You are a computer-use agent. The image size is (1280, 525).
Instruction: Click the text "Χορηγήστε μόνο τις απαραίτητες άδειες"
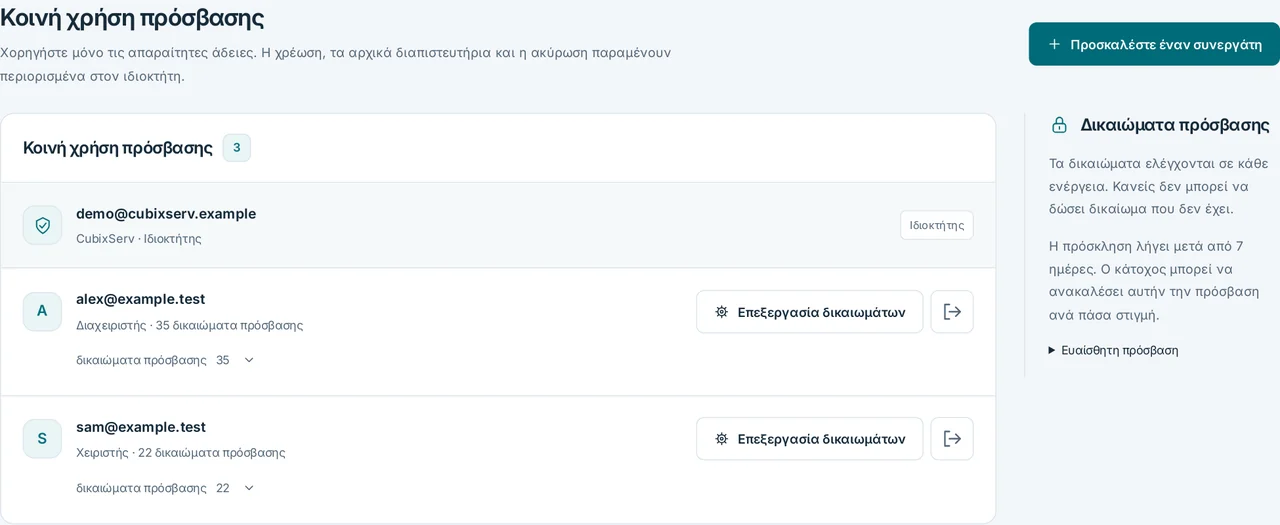click(128, 52)
